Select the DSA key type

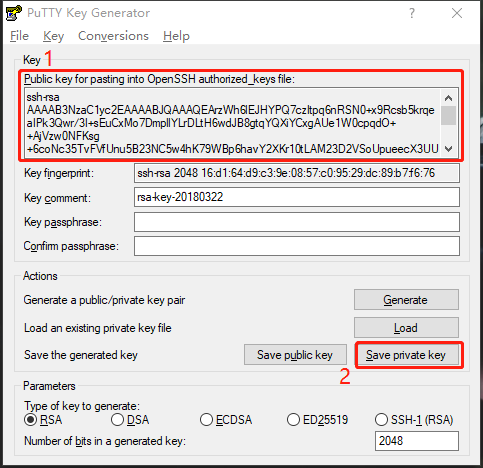(x=117, y=419)
